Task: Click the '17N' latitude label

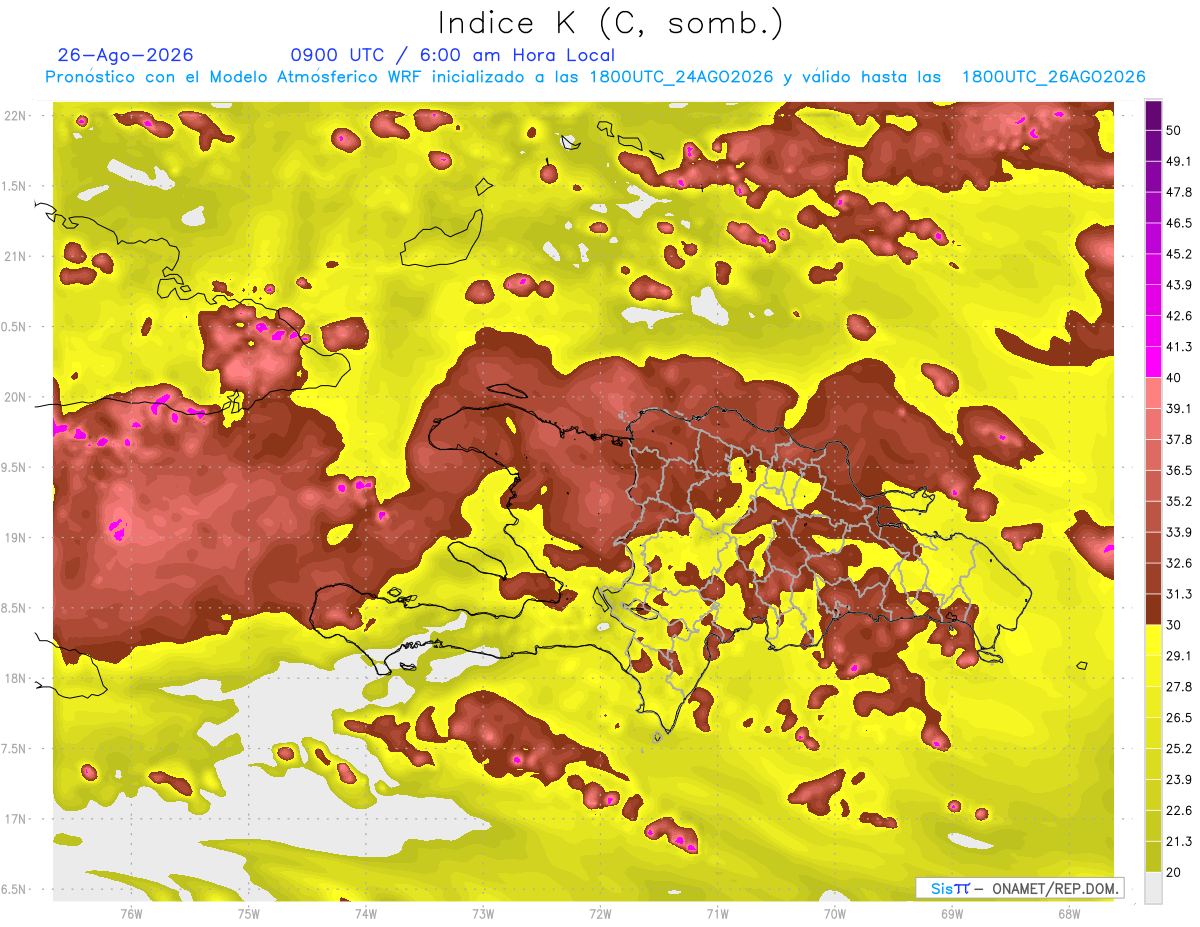Action: click(x=15, y=820)
